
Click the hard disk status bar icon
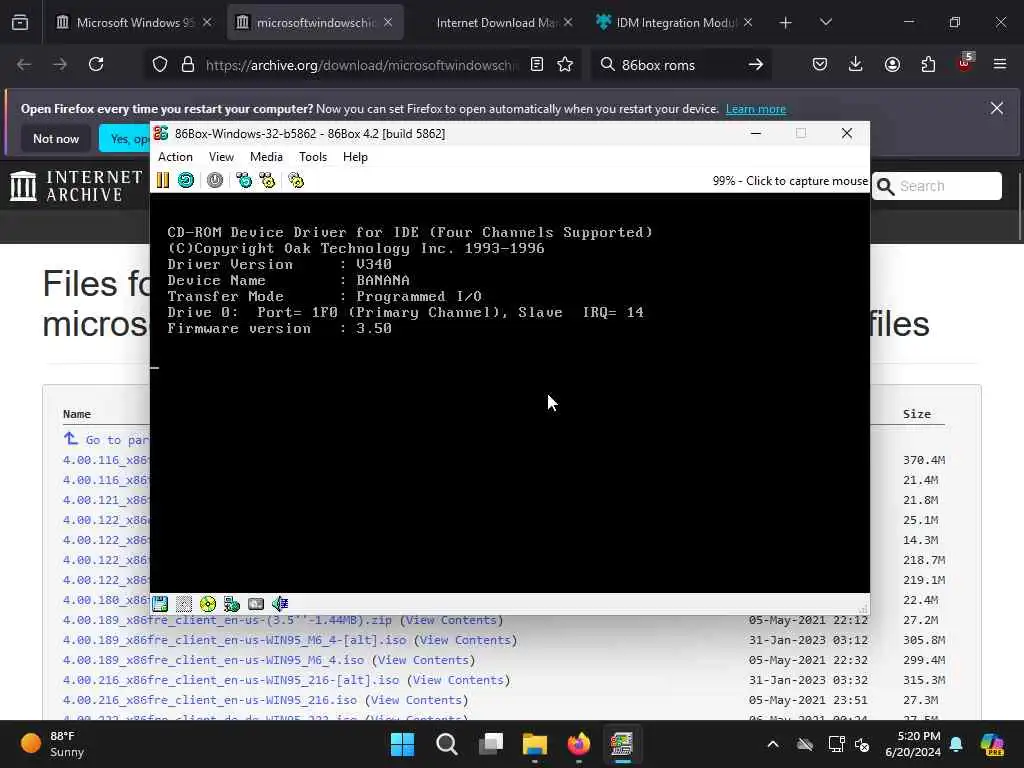[x=256, y=603]
